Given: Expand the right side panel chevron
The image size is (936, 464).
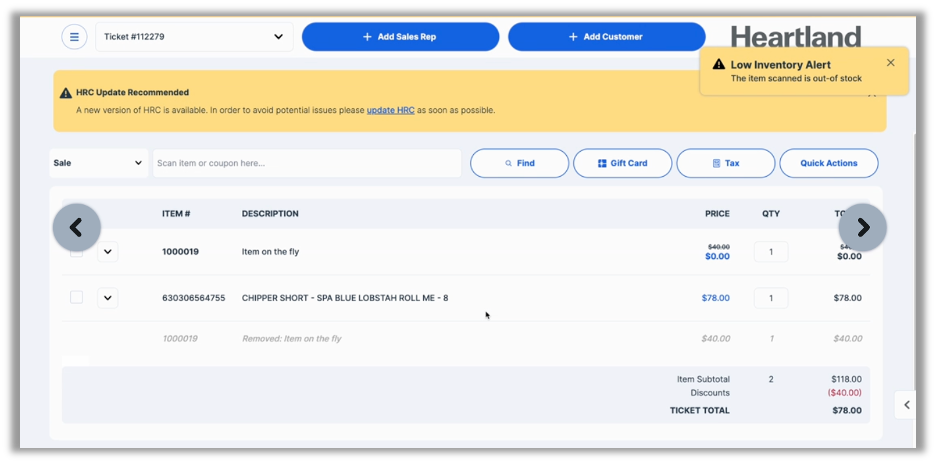Looking at the screenshot, I should (906, 405).
